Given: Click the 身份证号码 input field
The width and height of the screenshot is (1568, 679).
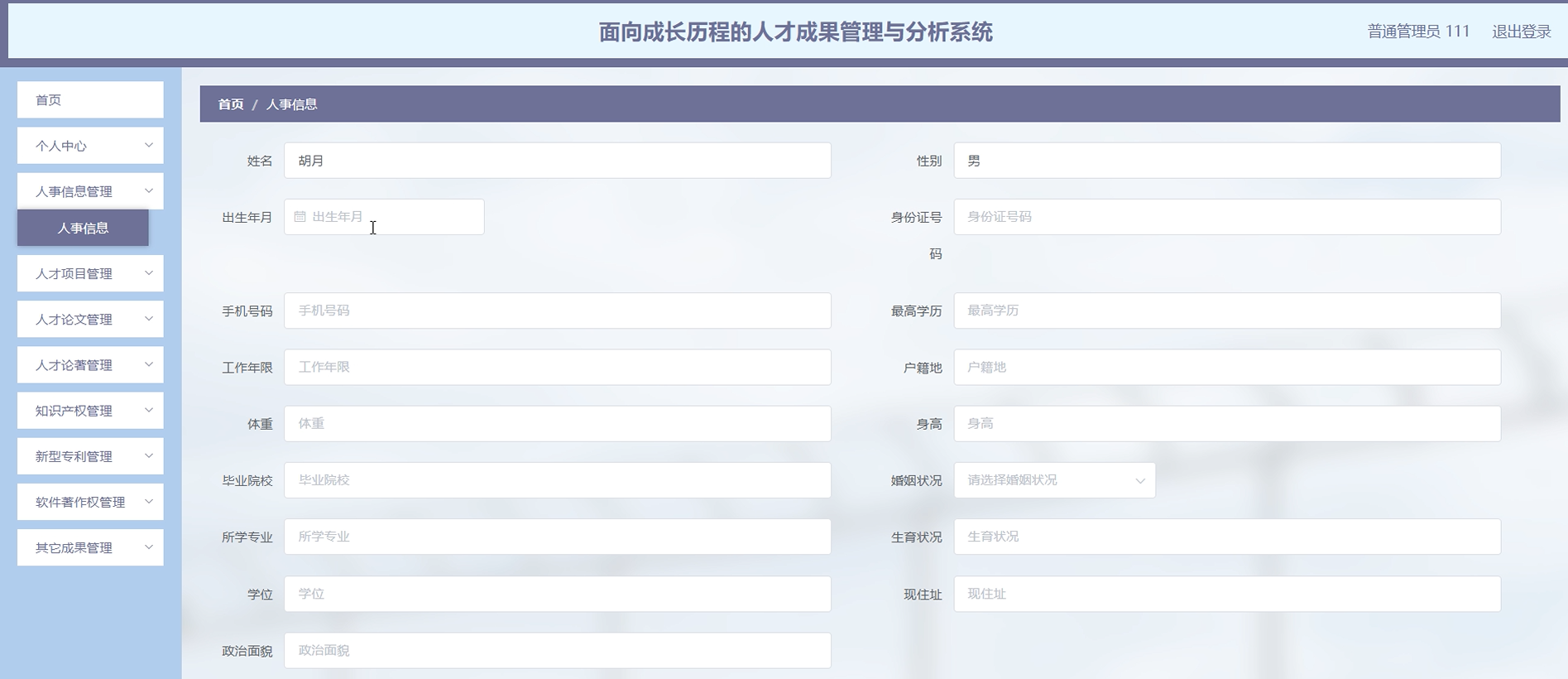Looking at the screenshot, I should (1227, 217).
